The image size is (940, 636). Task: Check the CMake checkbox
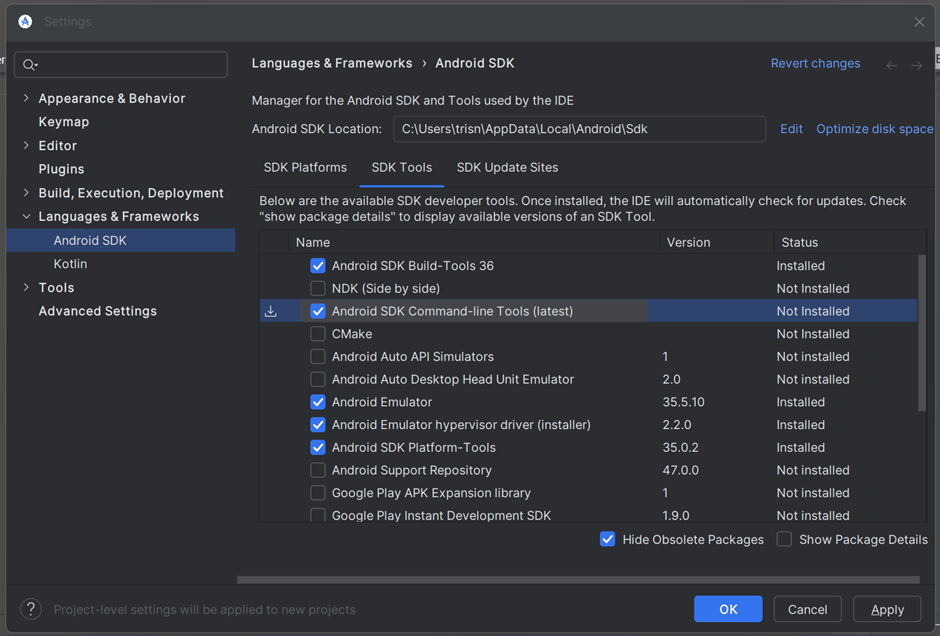click(318, 334)
